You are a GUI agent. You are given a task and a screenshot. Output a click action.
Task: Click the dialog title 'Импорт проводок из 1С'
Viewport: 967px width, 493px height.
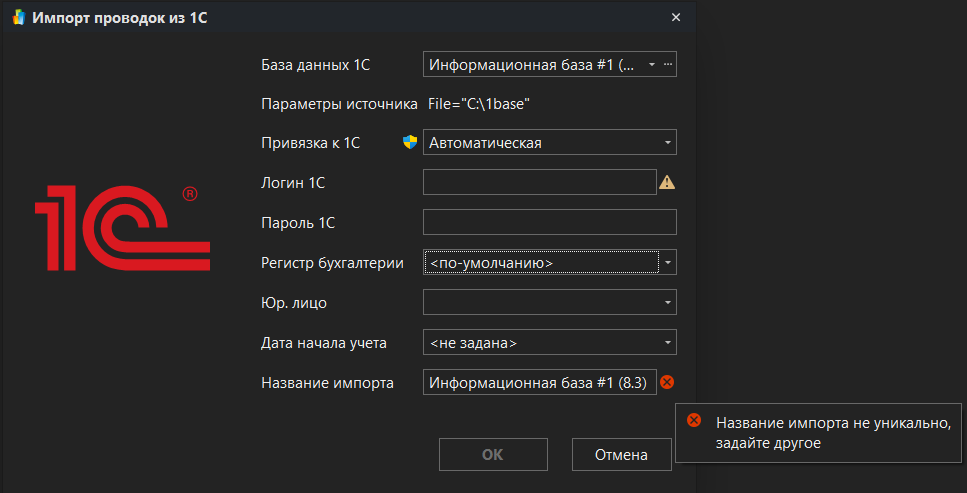(120, 18)
